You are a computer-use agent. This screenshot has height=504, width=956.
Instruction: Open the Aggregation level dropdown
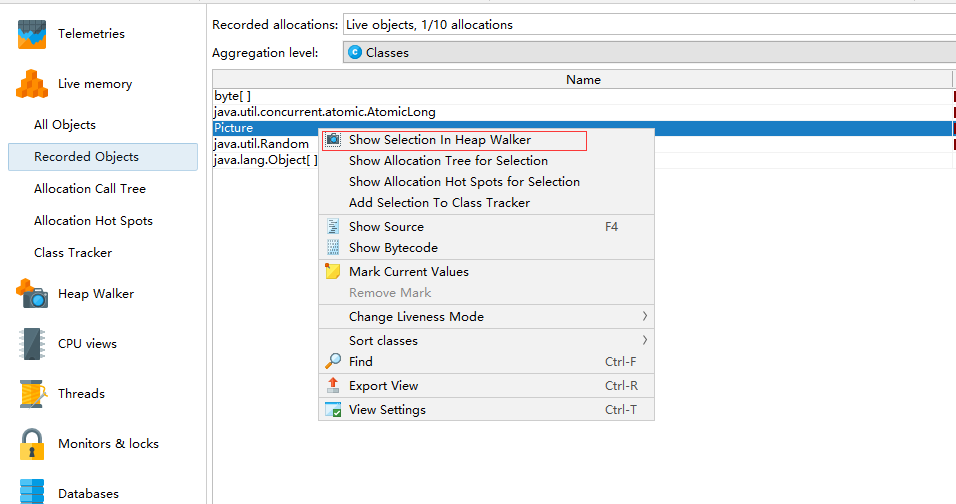pyautogui.click(x=648, y=52)
